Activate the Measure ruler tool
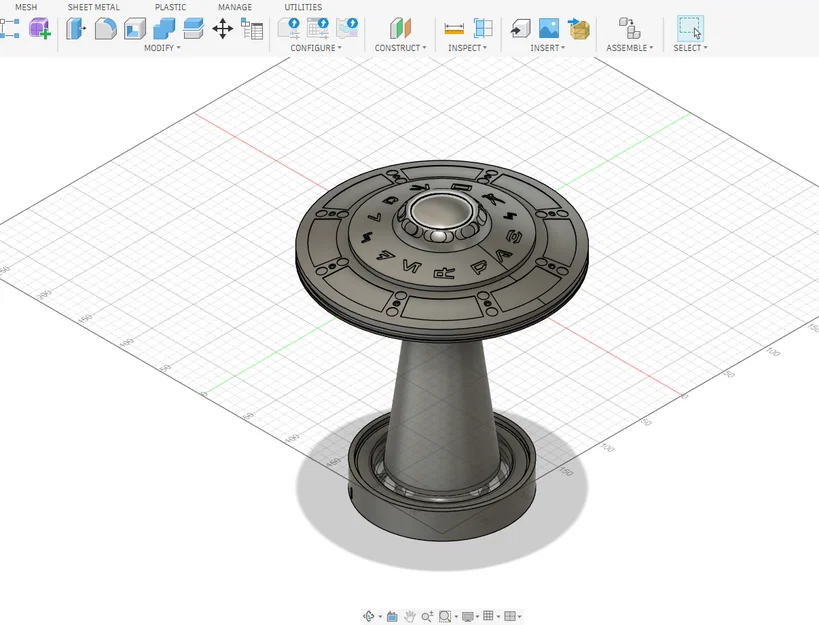The image size is (819, 625). [454, 29]
